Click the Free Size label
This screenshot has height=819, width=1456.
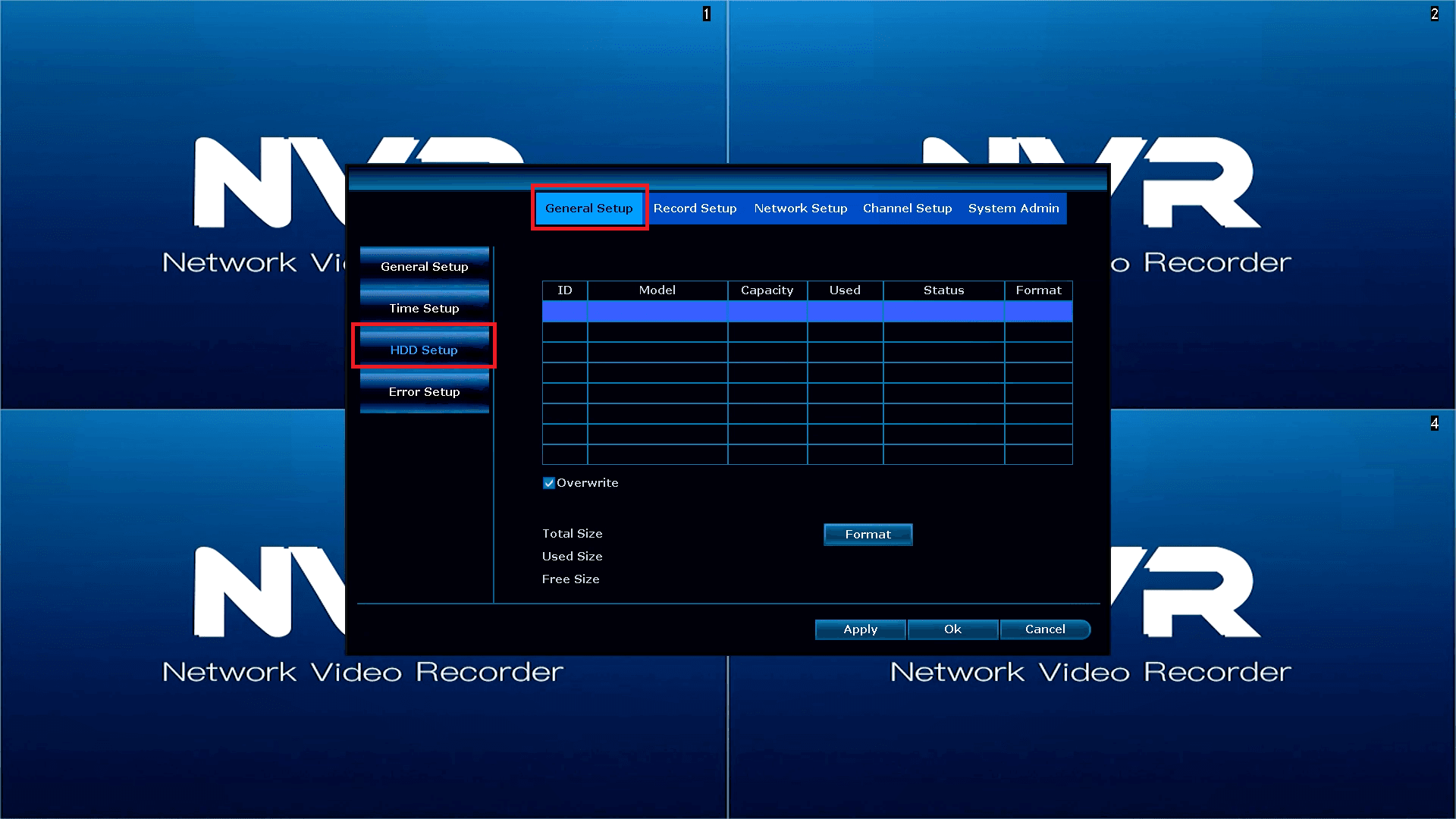571,579
